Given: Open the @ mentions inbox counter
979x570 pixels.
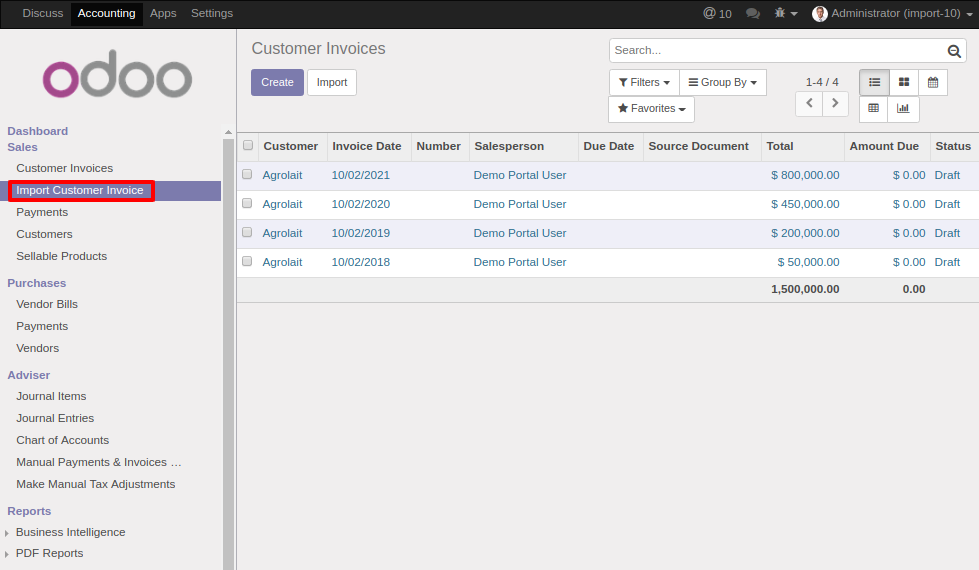Looking at the screenshot, I should pyautogui.click(x=717, y=13).
